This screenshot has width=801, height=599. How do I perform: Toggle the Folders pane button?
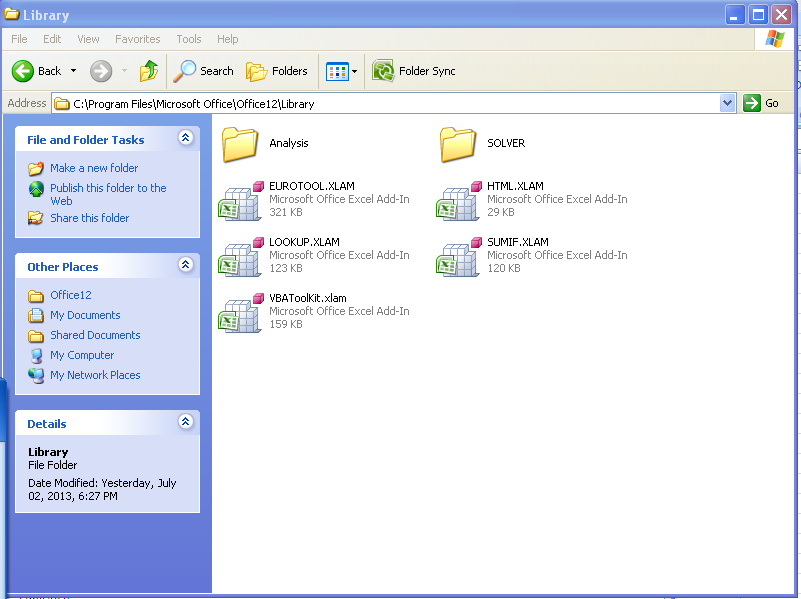[276, 71]
